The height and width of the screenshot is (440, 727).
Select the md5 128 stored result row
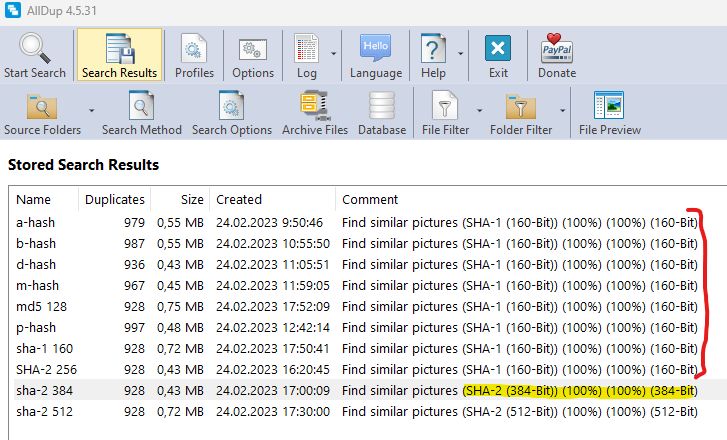(x=41, y=305)
